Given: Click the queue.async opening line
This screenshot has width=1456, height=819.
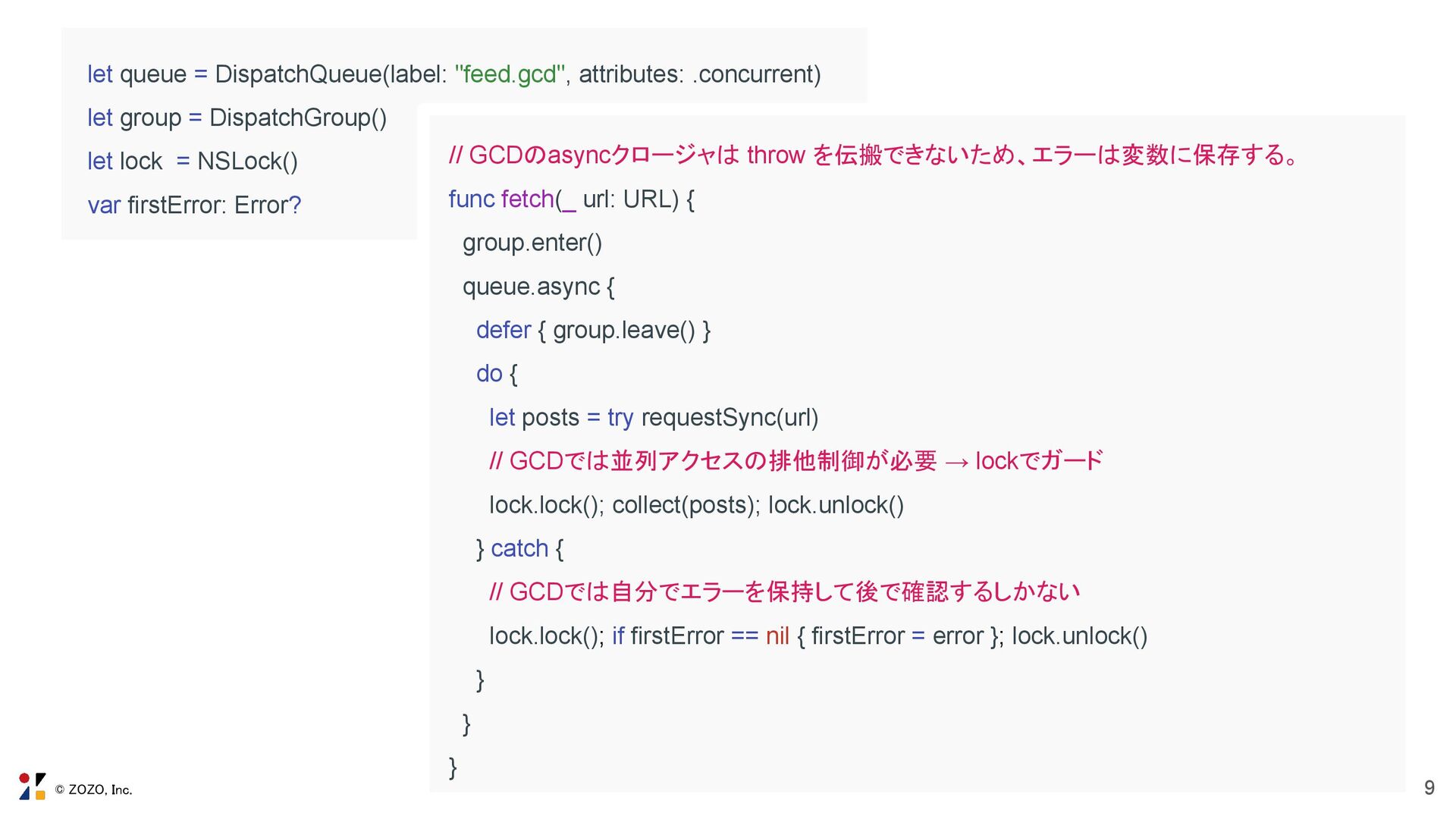Looking at the screenshot, I should (538, 287).
